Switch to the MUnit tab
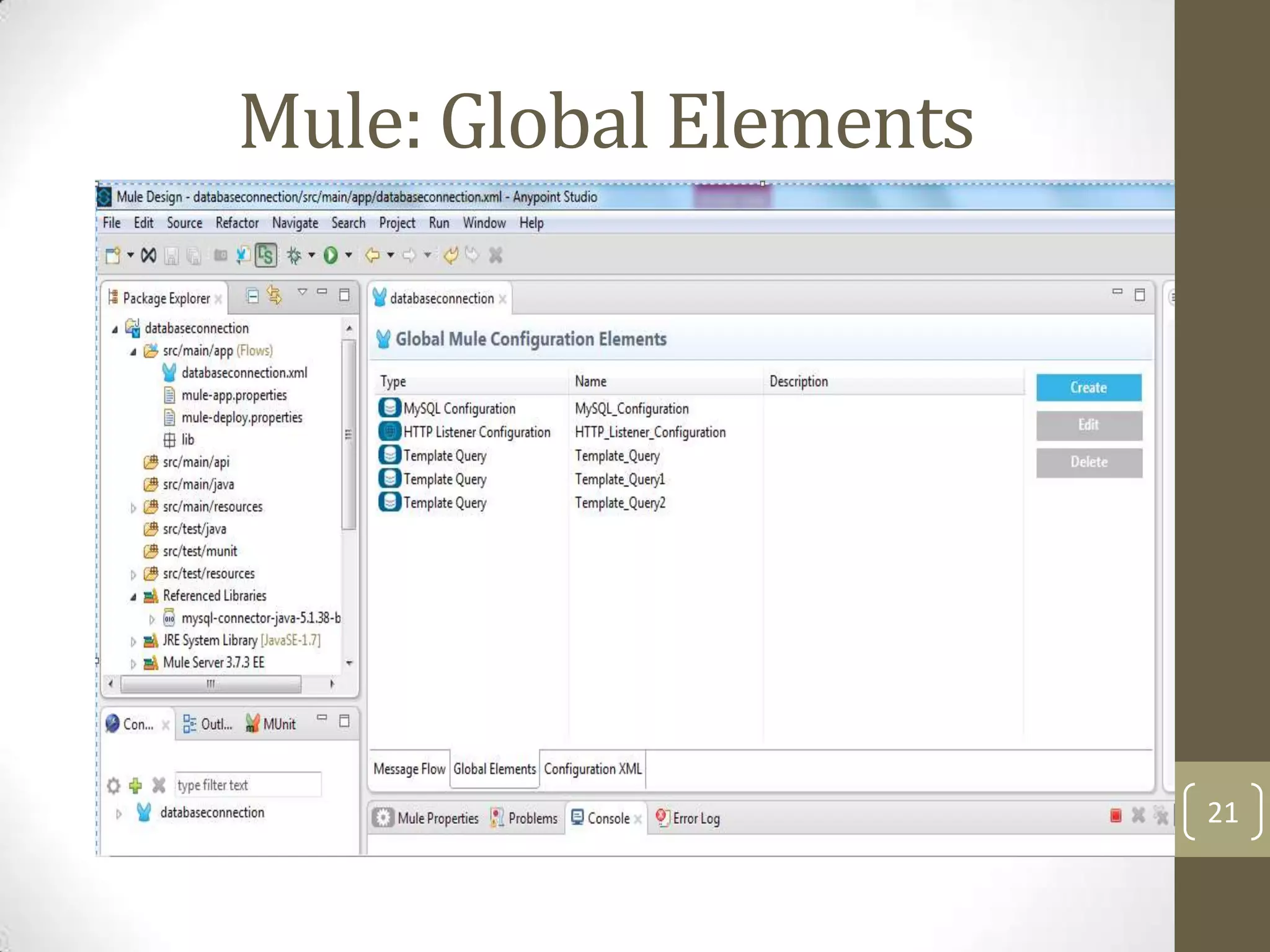This screenshot has height=952, width=1270. [x=271, y=724]
